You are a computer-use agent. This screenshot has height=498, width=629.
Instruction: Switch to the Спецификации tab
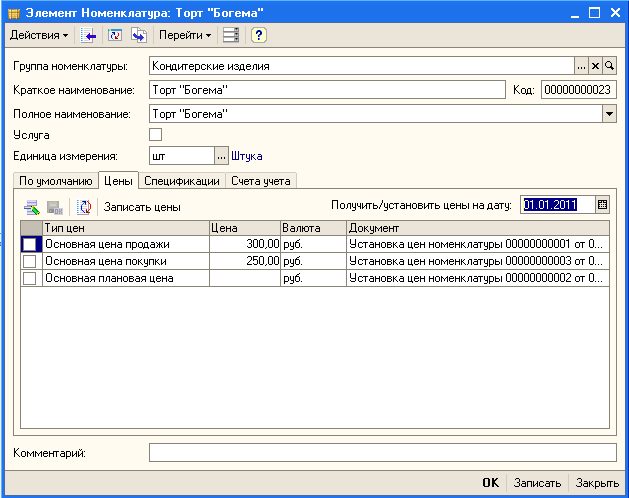click(x=181, y=181)
